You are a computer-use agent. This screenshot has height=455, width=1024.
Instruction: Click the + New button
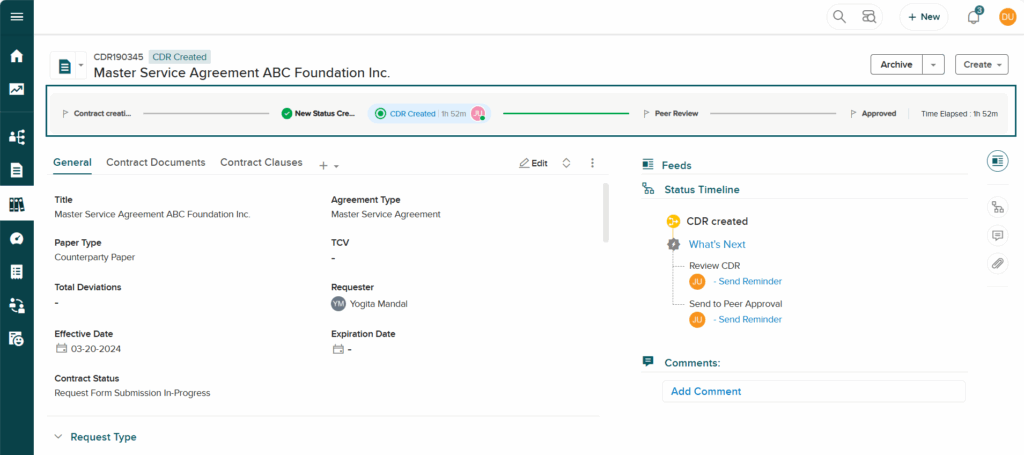pos(923,17)
